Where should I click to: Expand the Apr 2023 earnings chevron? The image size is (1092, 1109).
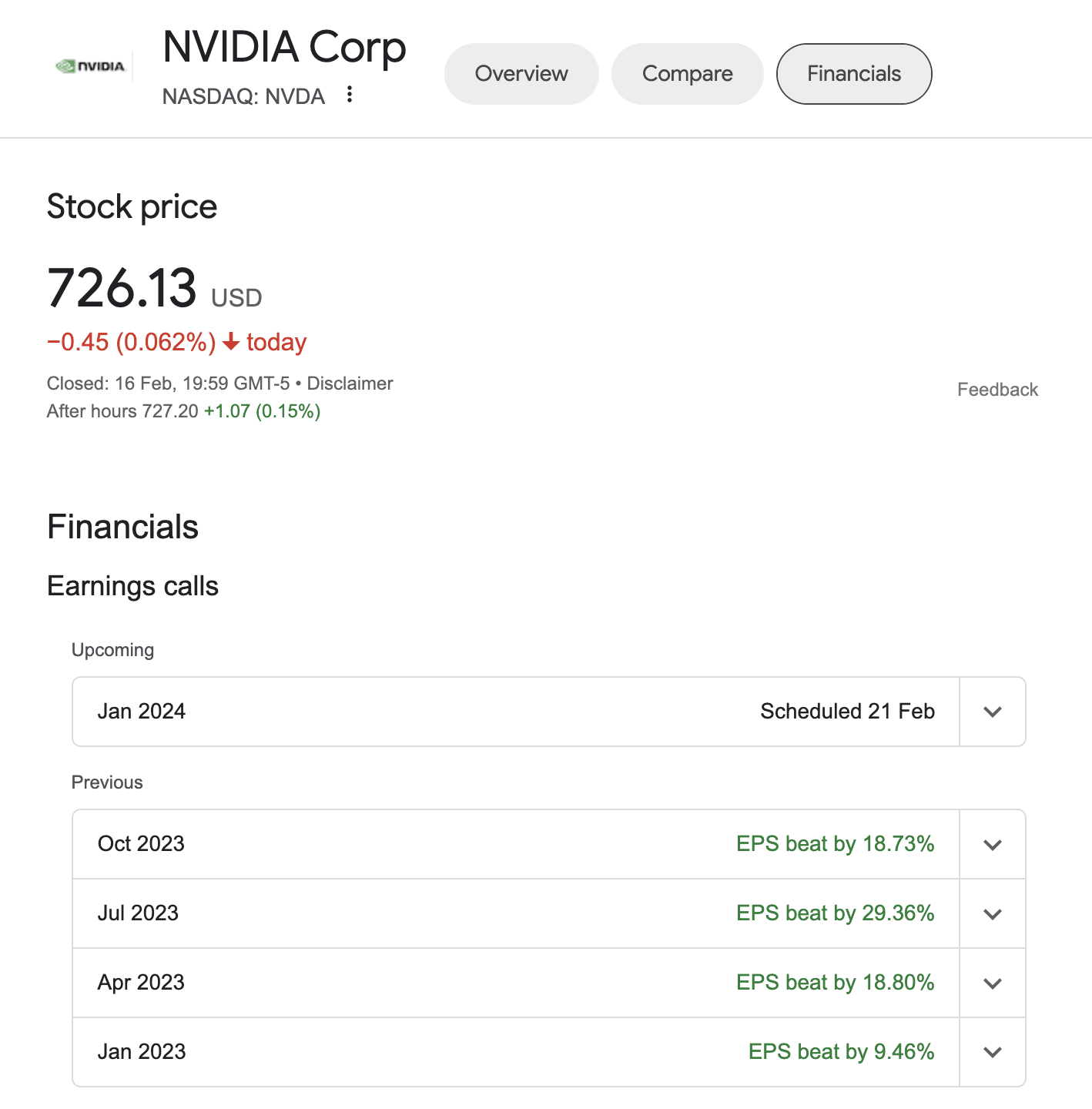tap(993, 983)
